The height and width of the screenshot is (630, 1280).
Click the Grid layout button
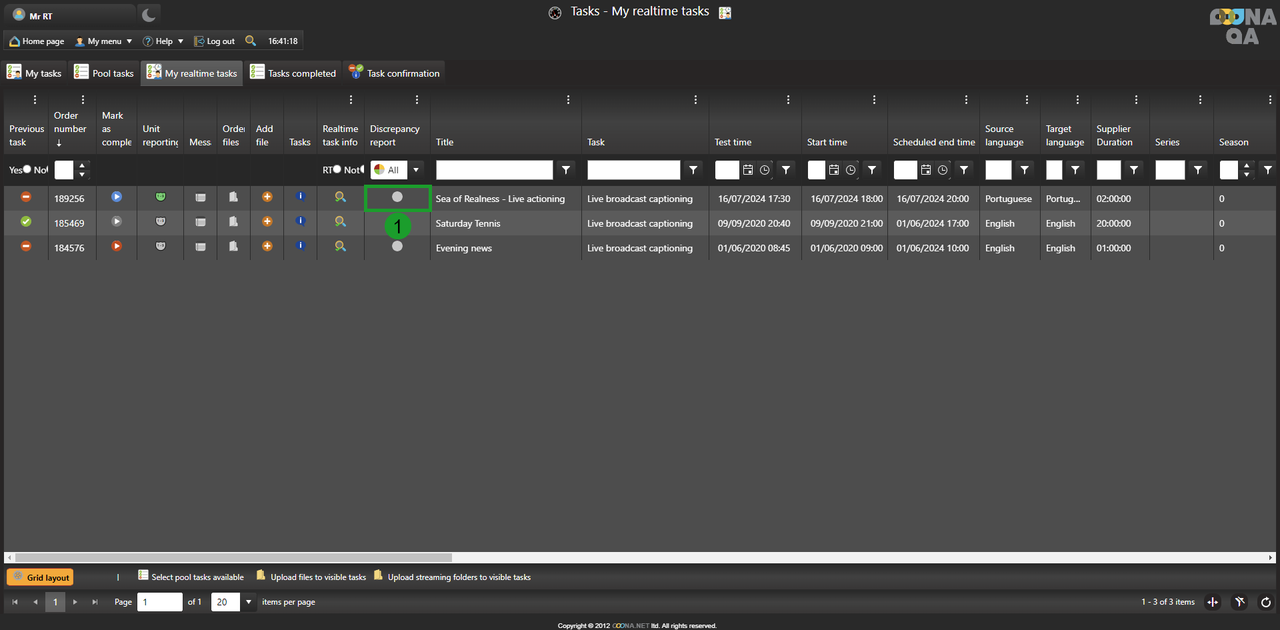point(40,577)
